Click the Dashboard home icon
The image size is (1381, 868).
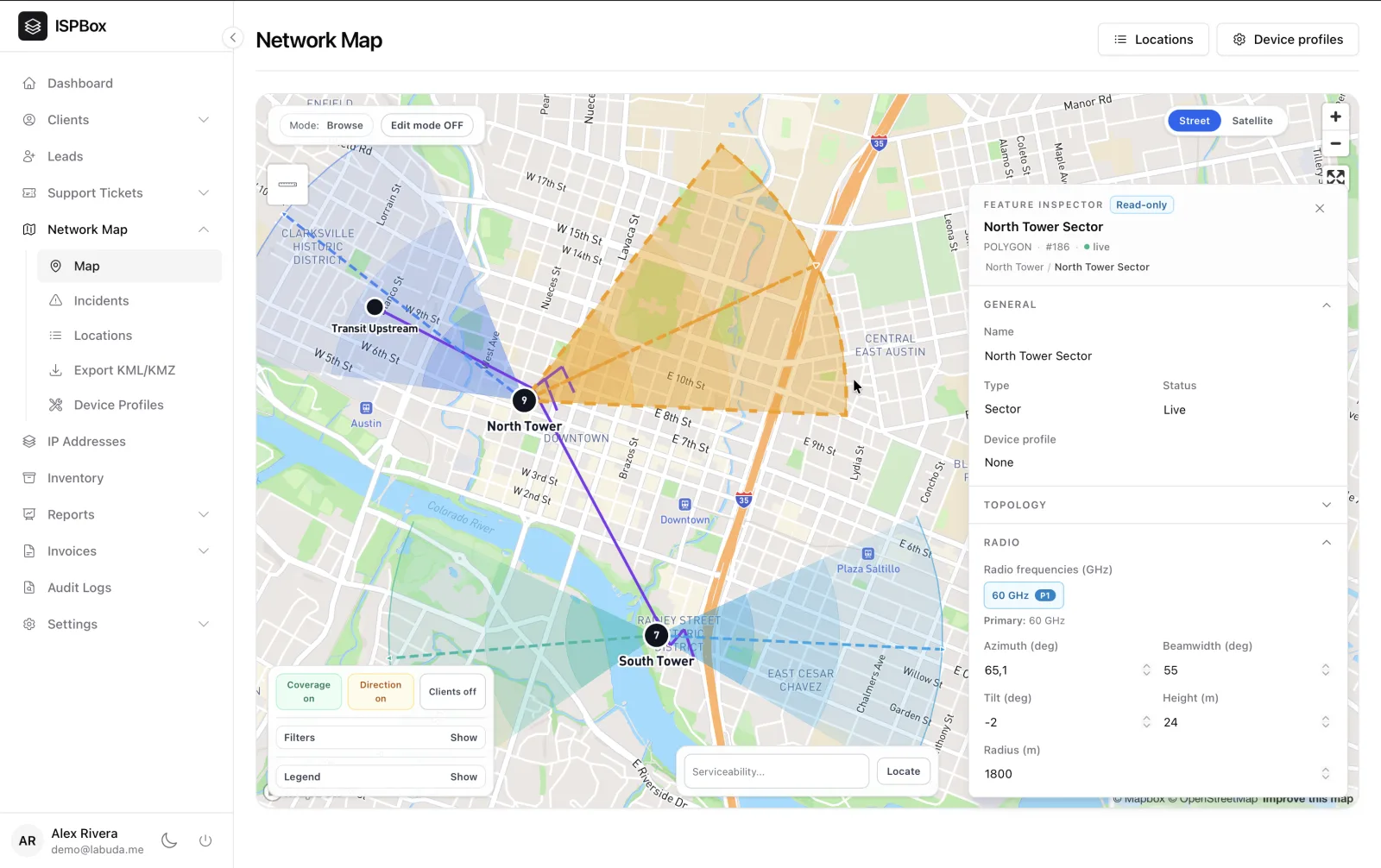click(x=29, y=84)
